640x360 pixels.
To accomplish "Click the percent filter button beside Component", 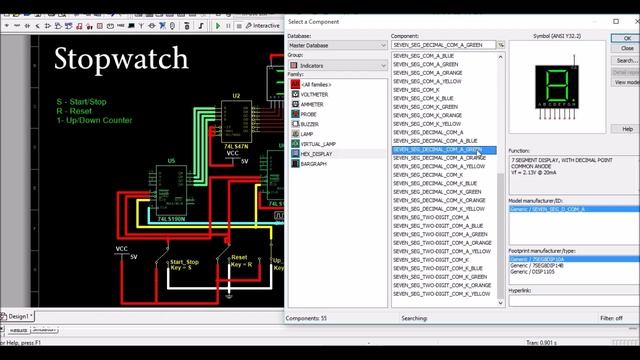I will pos(500,45).
